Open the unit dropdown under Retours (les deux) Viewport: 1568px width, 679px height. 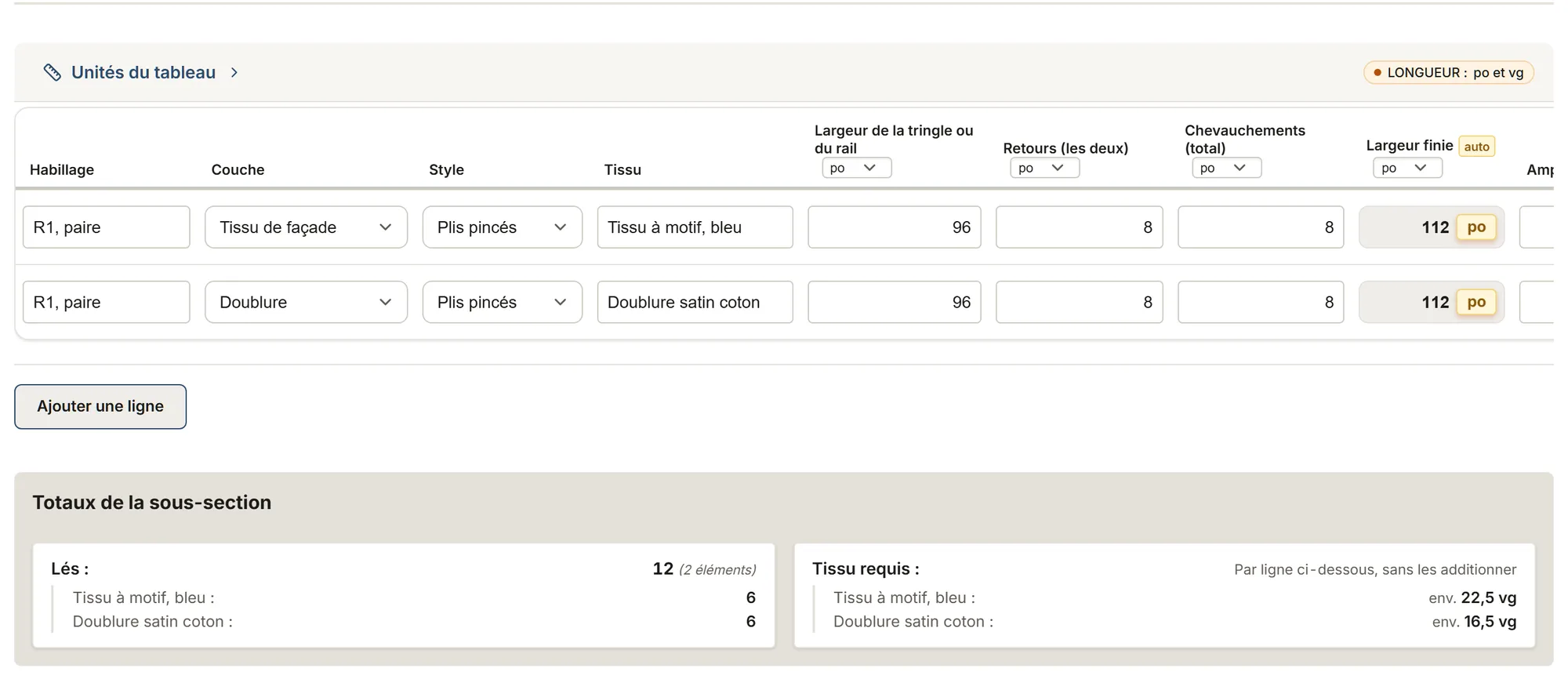click(1045, 168)
